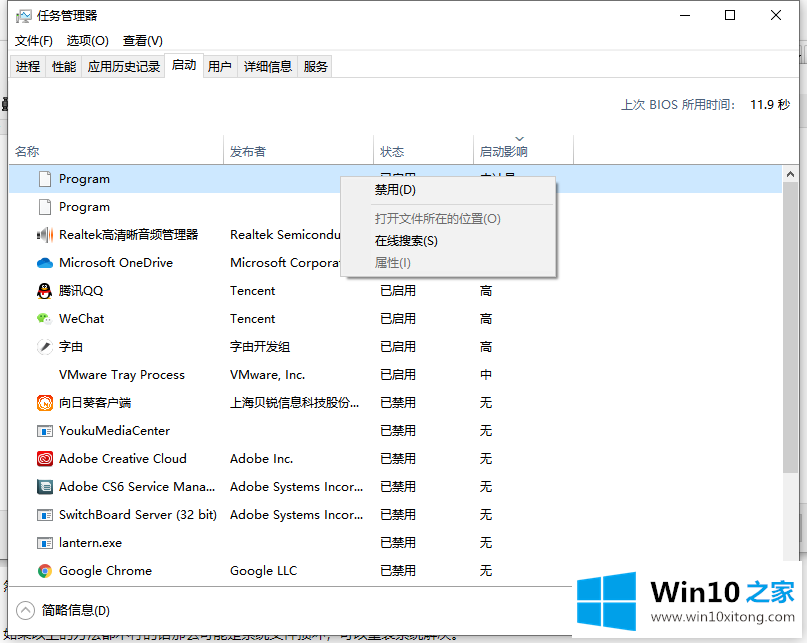Click the Adobe Inc. publisher cell
The image size is (807, 643).
(x=261, y=459)
